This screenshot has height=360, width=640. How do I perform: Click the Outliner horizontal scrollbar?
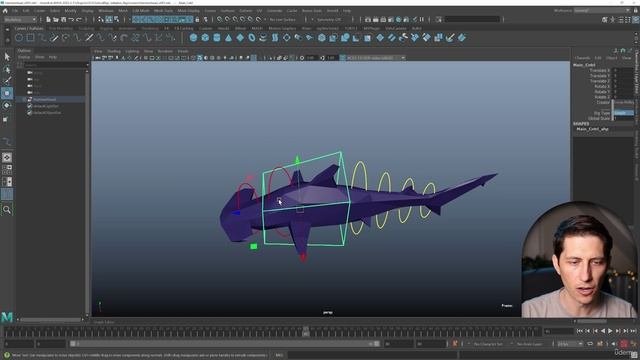click(51, 320)
